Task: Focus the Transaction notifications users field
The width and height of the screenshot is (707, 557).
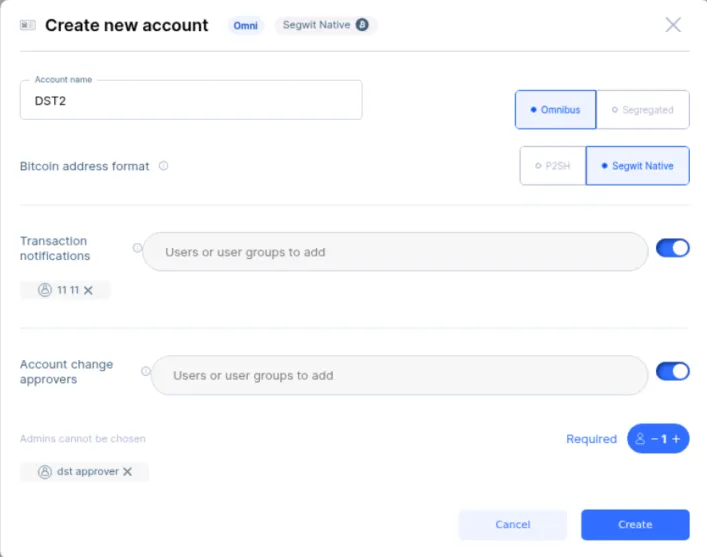Action: (395, 252)
